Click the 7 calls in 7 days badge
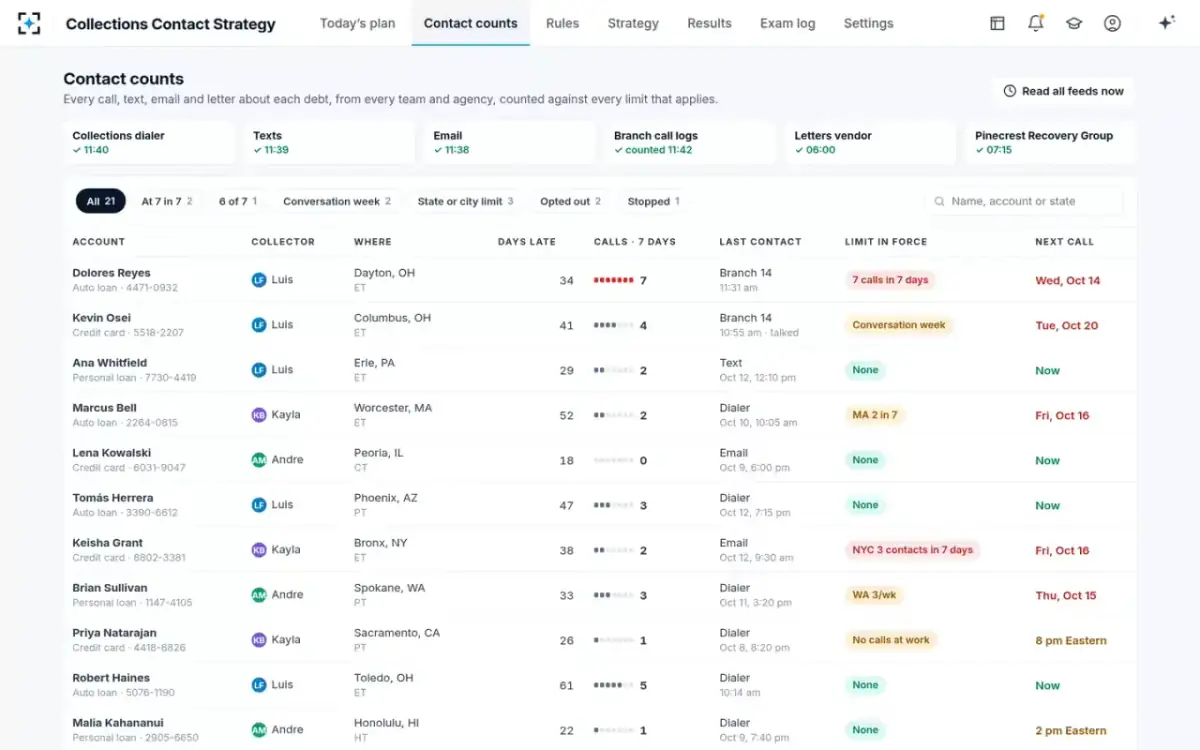The height and width of the screenshot is (750, 1200). click(x=890, y=280)
